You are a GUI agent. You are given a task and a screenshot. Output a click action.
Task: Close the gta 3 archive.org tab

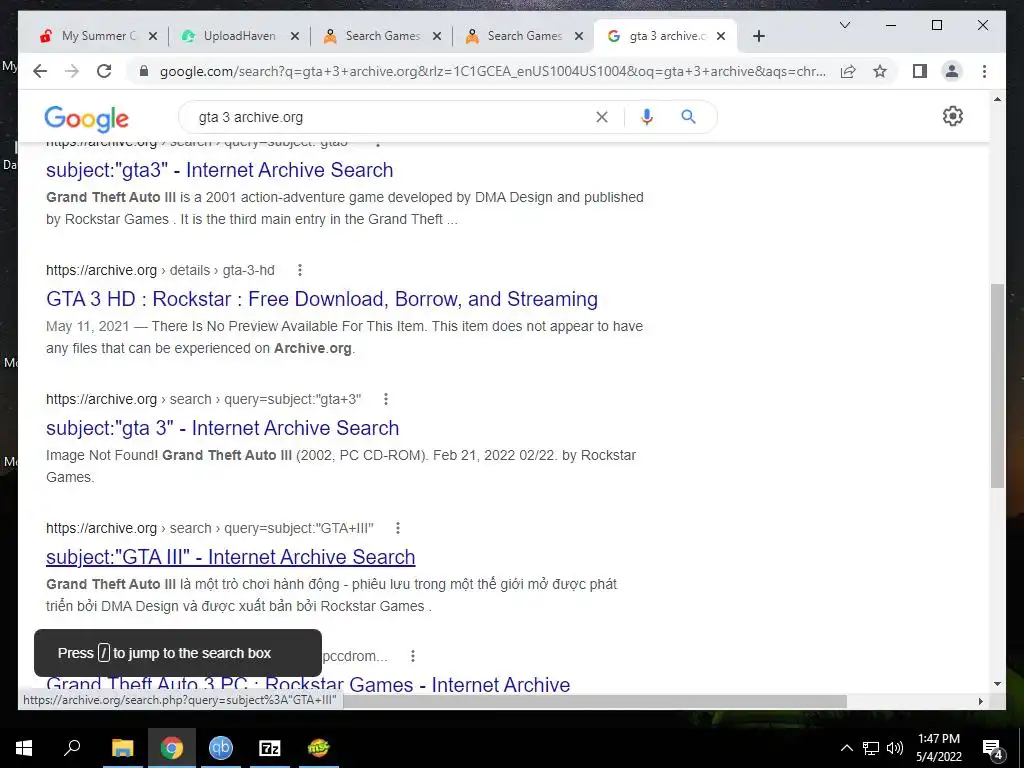coord(720,36)
